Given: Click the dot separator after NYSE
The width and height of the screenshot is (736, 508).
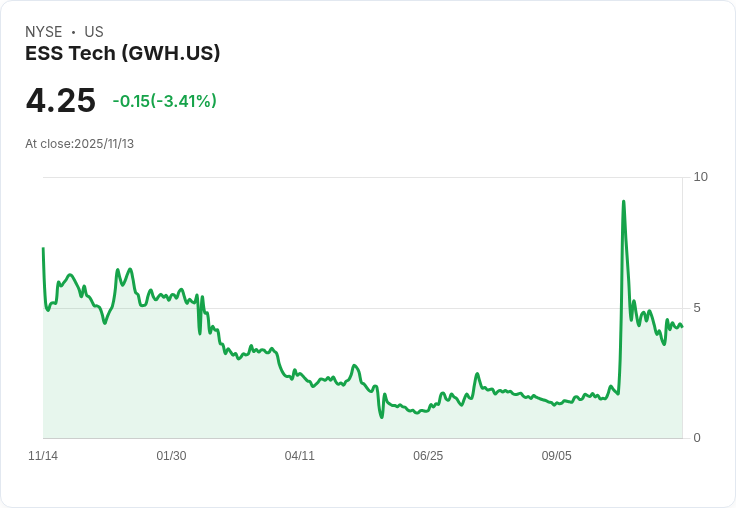Looking at the screenshot, I should coord(73,32).
